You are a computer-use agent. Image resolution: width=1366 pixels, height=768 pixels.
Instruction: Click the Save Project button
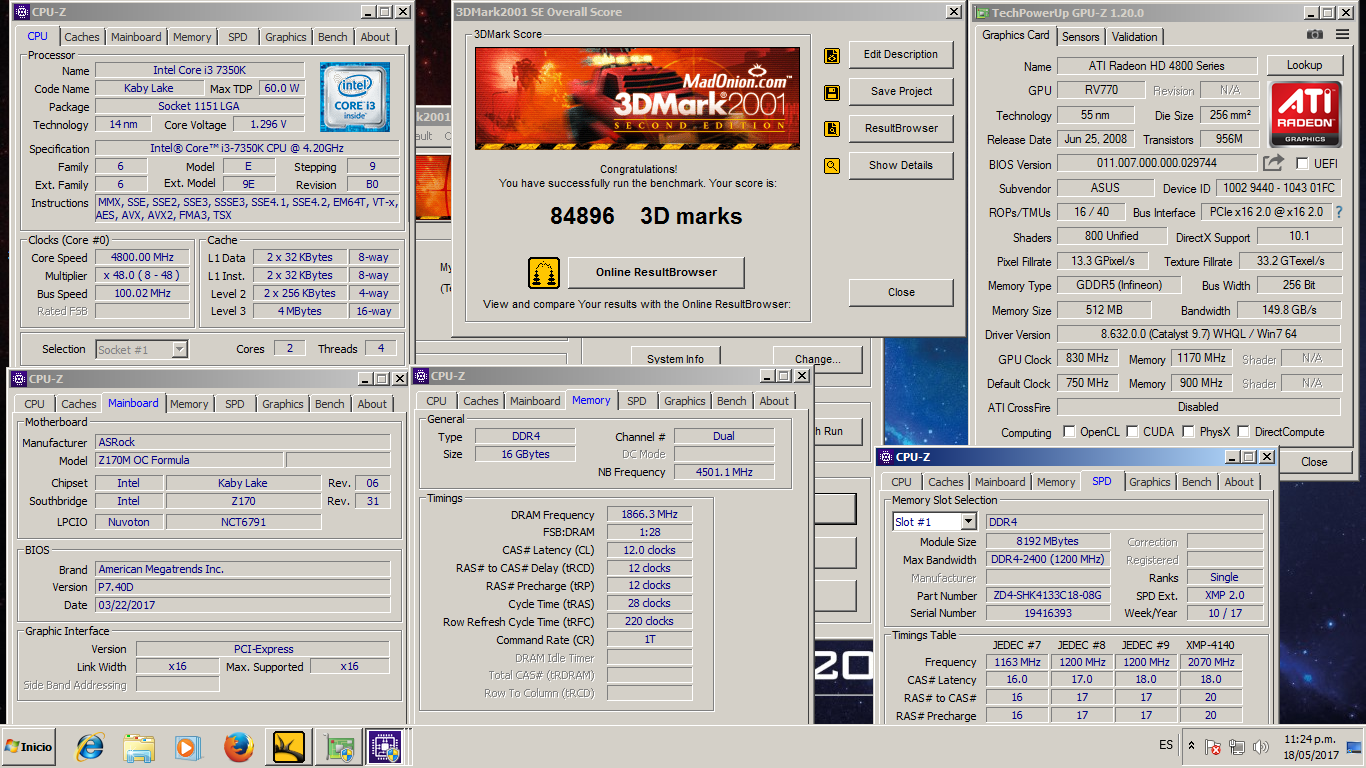pyautogui.click(x=901, y=91)
